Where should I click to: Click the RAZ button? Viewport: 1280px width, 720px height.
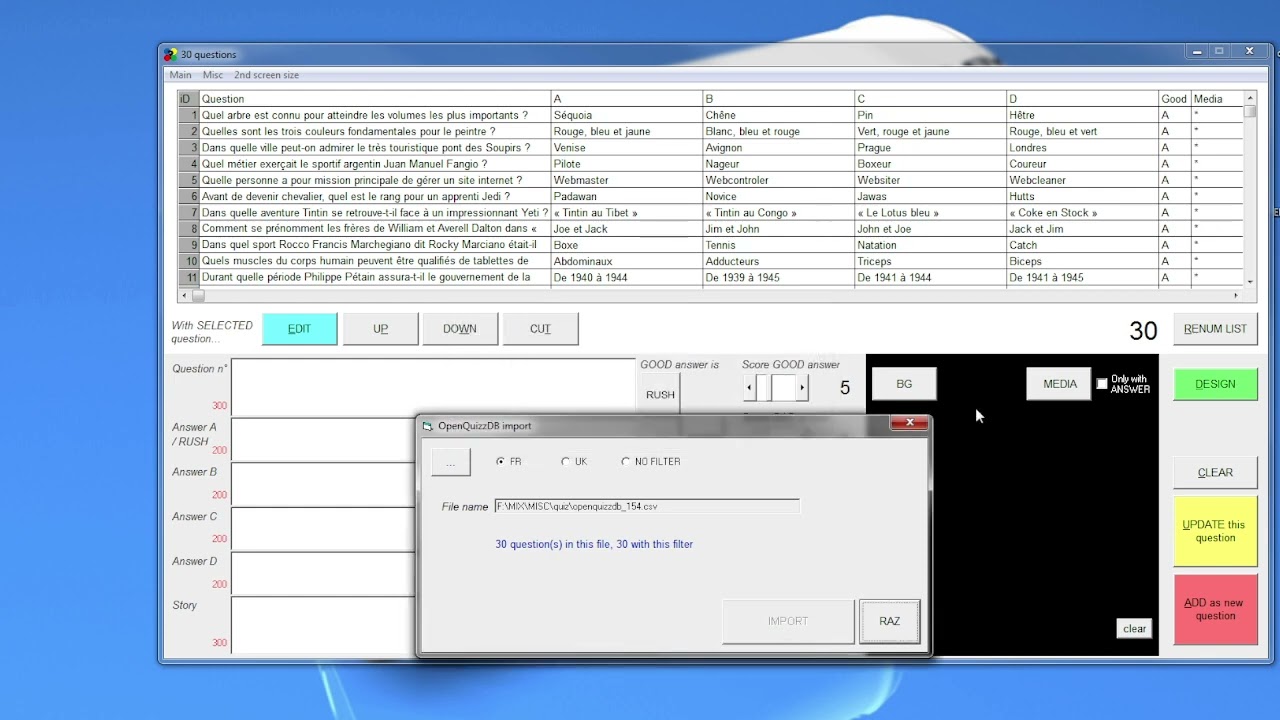point(889,621)
